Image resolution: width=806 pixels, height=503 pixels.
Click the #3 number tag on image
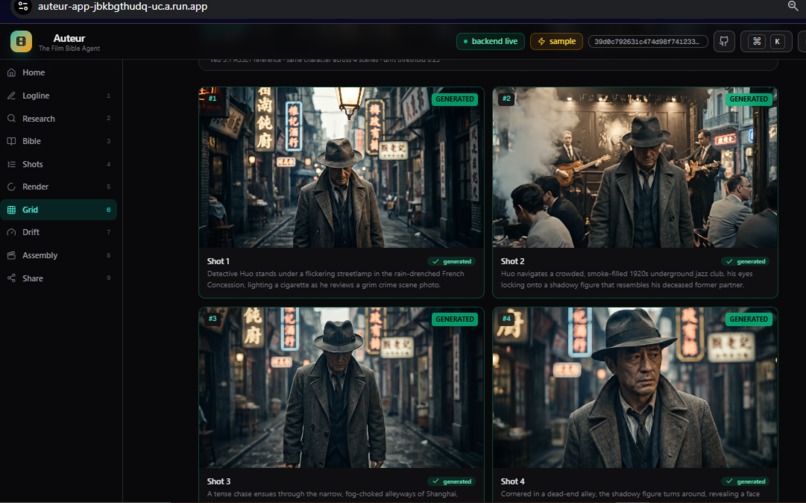(212, 319)
